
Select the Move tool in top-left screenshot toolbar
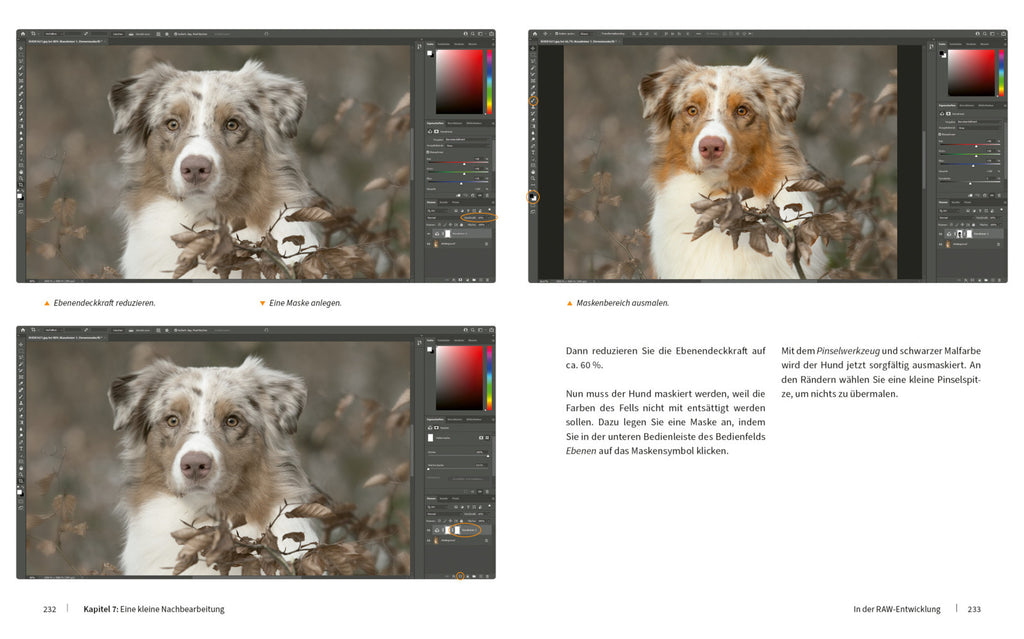click(21, 48)
